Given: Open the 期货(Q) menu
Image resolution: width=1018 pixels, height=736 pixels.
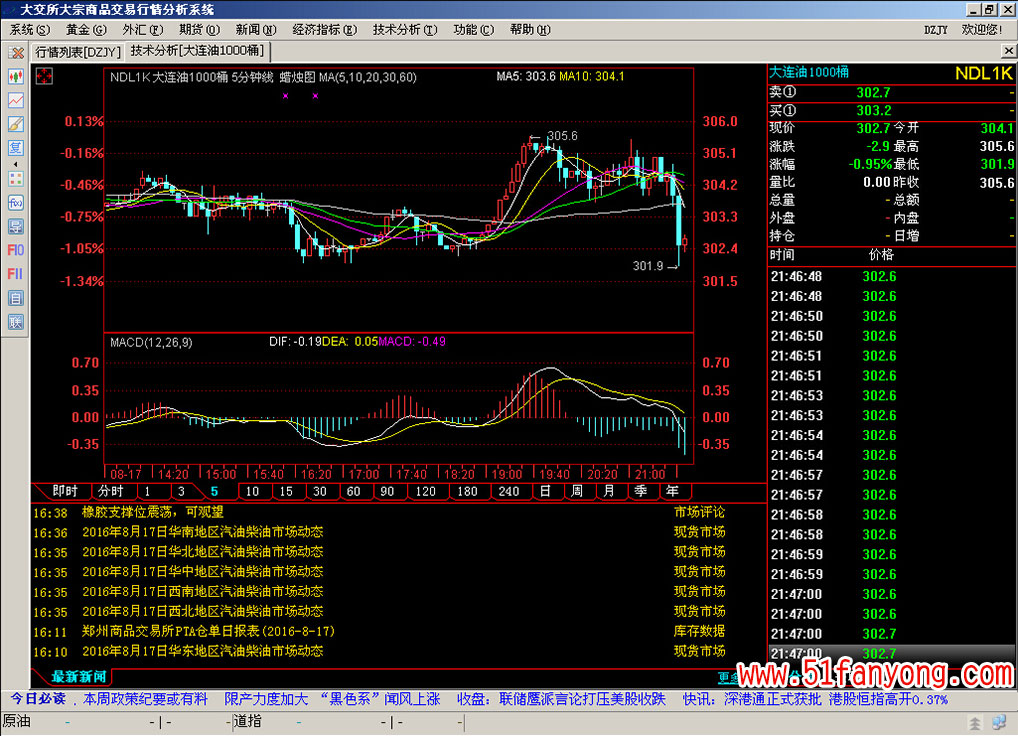Looking at the screenshot, I should 199,30.
